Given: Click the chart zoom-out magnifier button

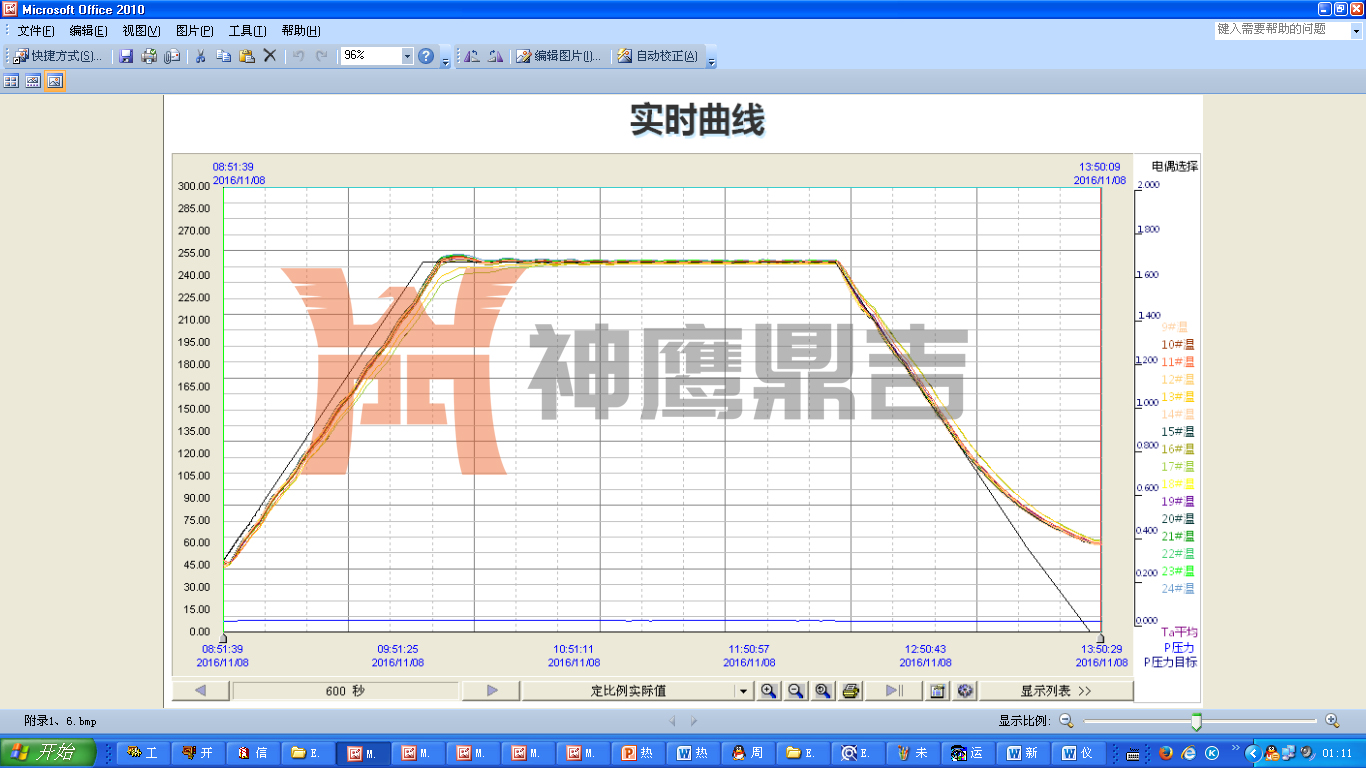Looking at the screenshot, I should [796, 690].
